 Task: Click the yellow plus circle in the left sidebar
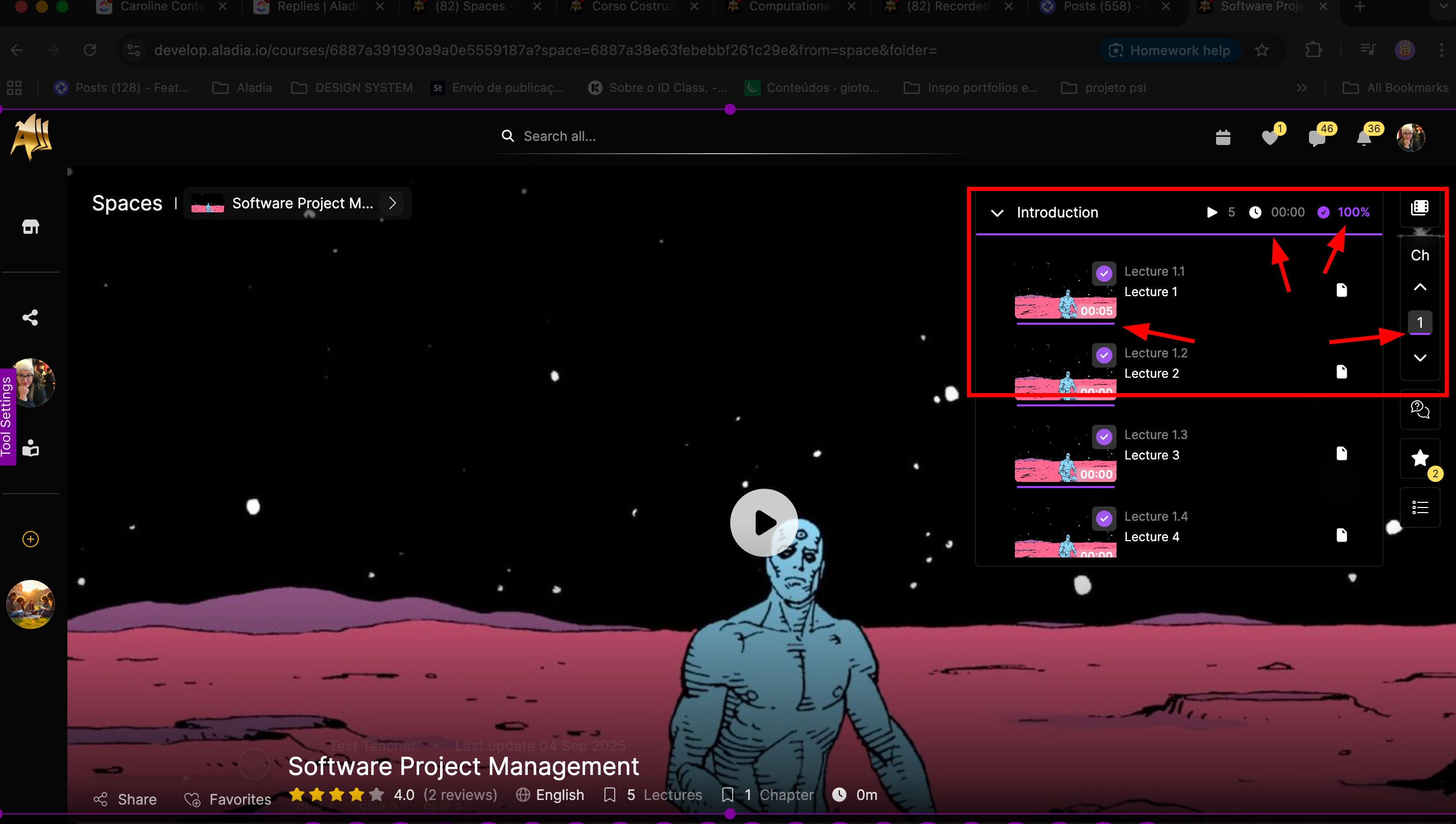tap(31, 539)
